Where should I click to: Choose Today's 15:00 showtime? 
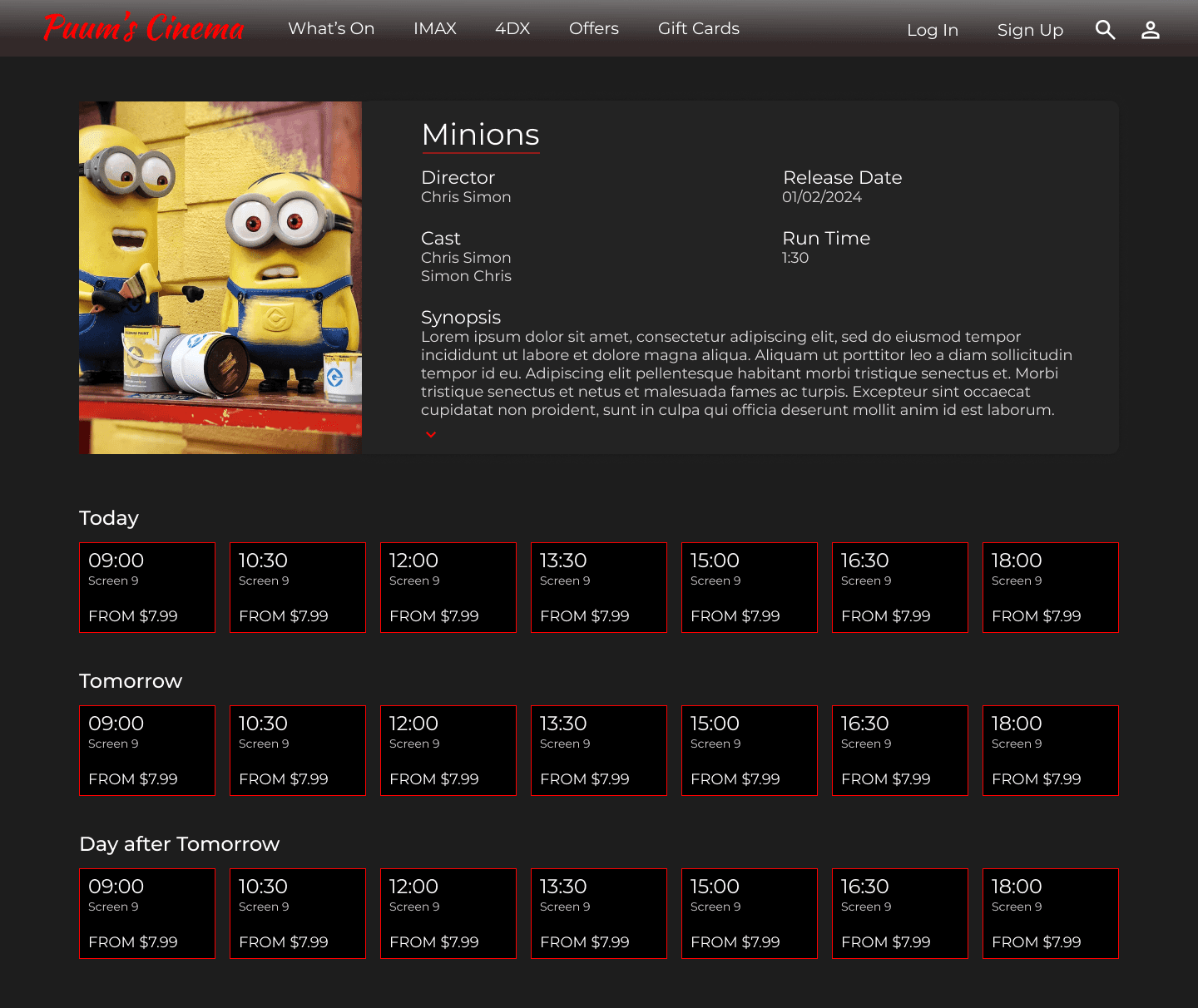750,588
